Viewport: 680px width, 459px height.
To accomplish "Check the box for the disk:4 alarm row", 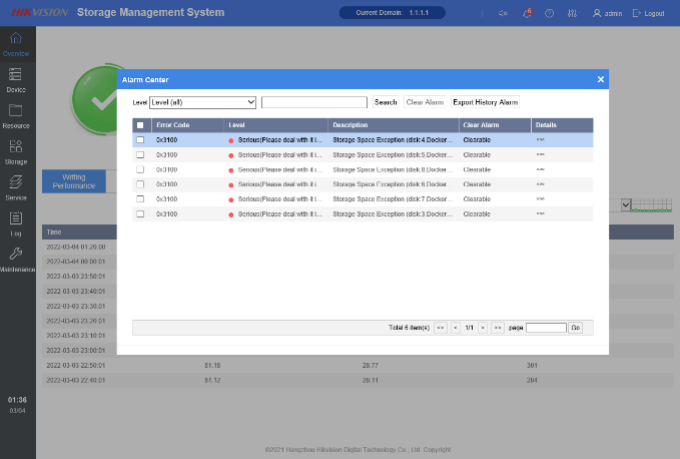I will [140, 141].
